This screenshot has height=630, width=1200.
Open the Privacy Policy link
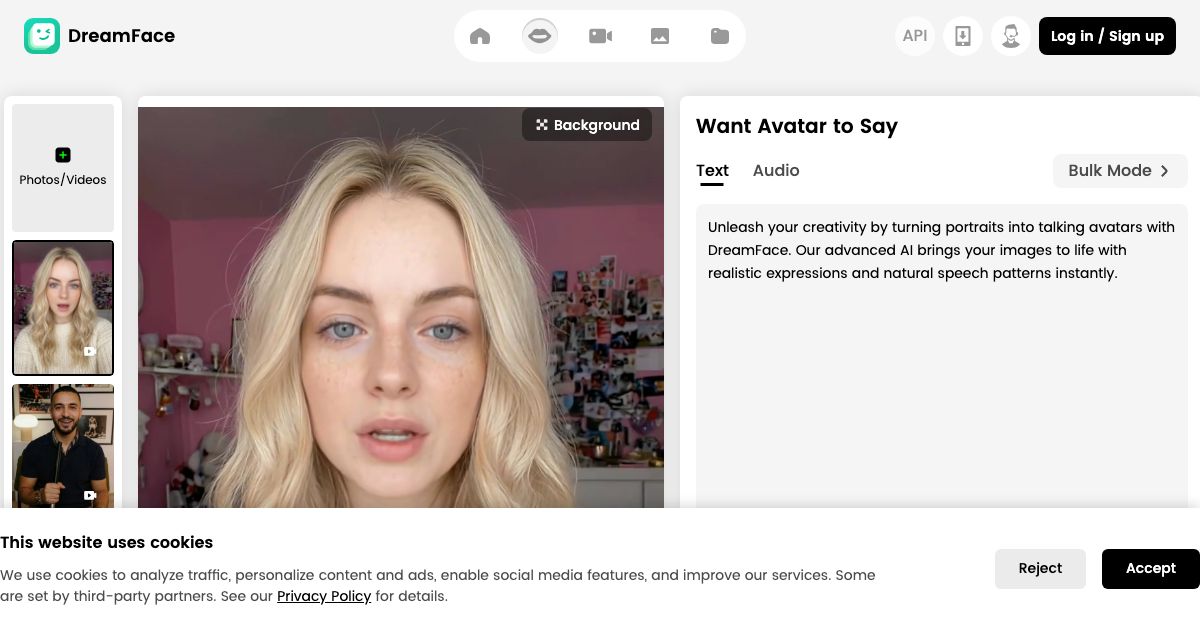pyautogui.click(x=324, y=596)
